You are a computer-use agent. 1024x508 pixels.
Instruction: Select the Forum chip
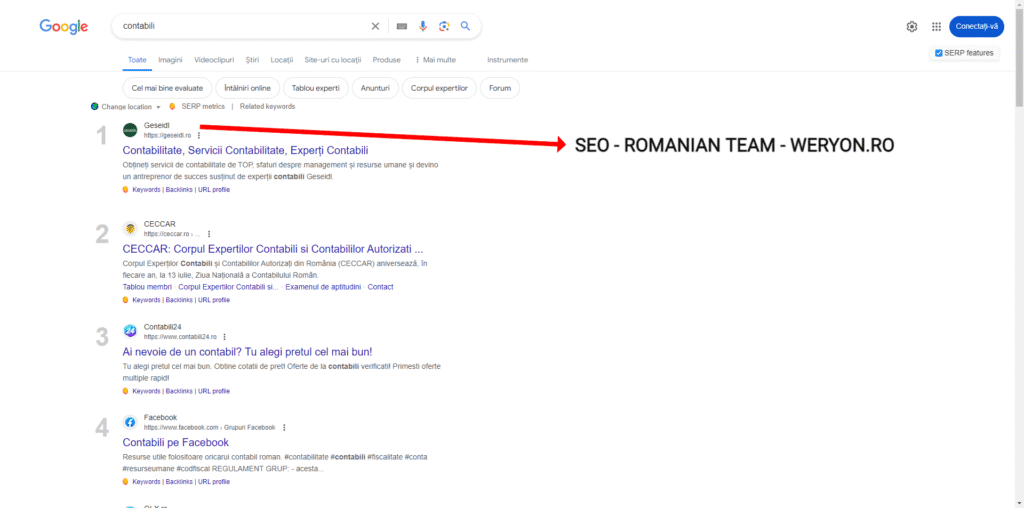pos(500,88)
